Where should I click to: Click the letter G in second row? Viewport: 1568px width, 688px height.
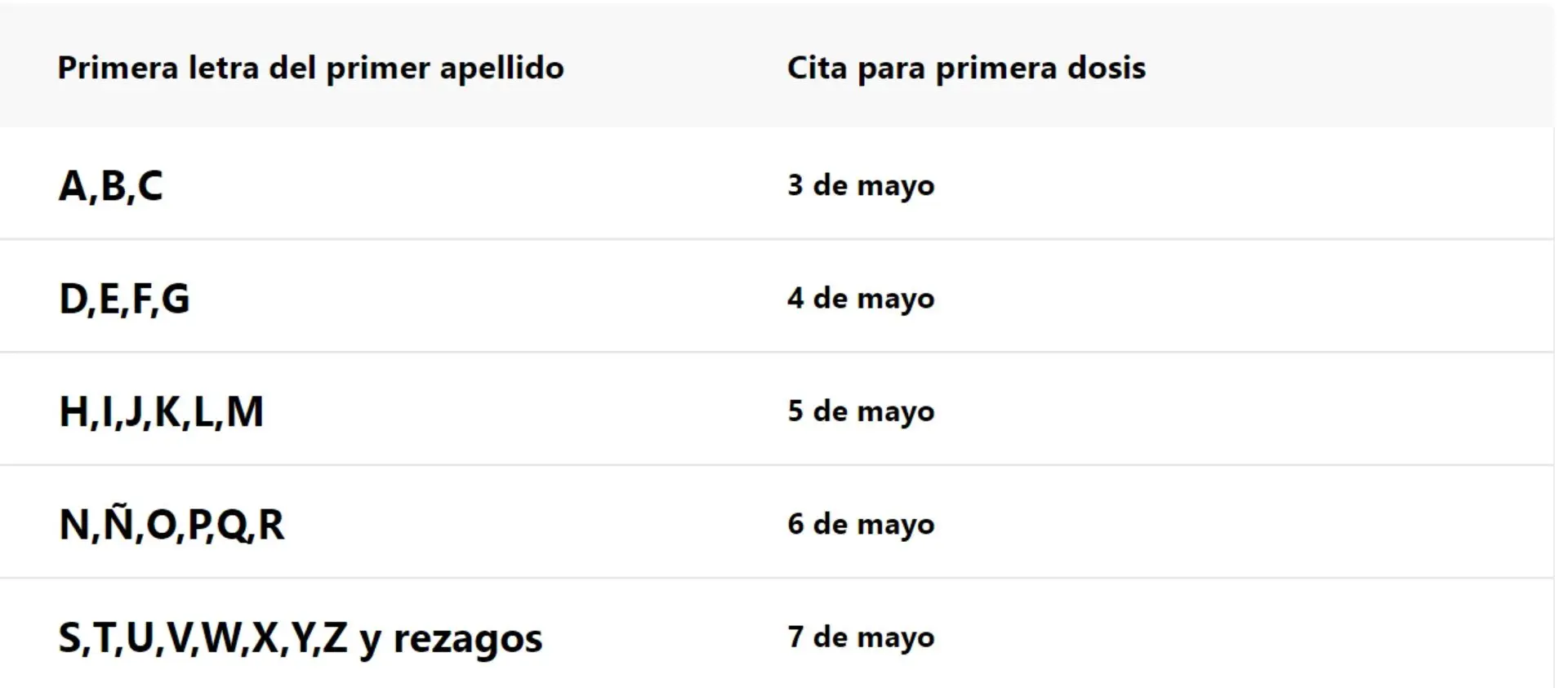tap(176, 298)
